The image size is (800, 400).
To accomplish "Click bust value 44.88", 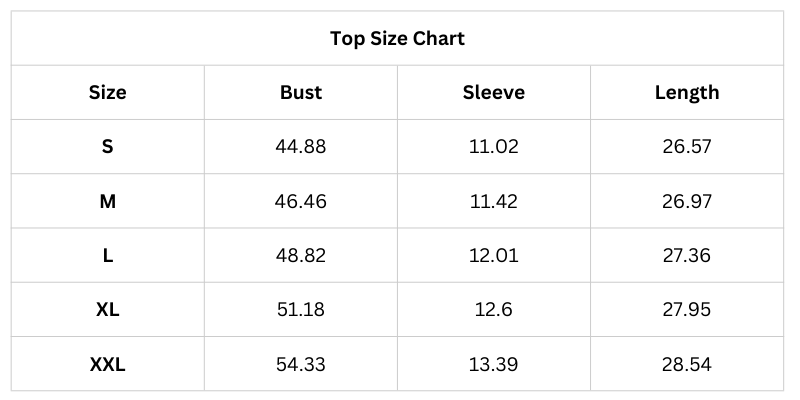I will click(x=301, y=147).
